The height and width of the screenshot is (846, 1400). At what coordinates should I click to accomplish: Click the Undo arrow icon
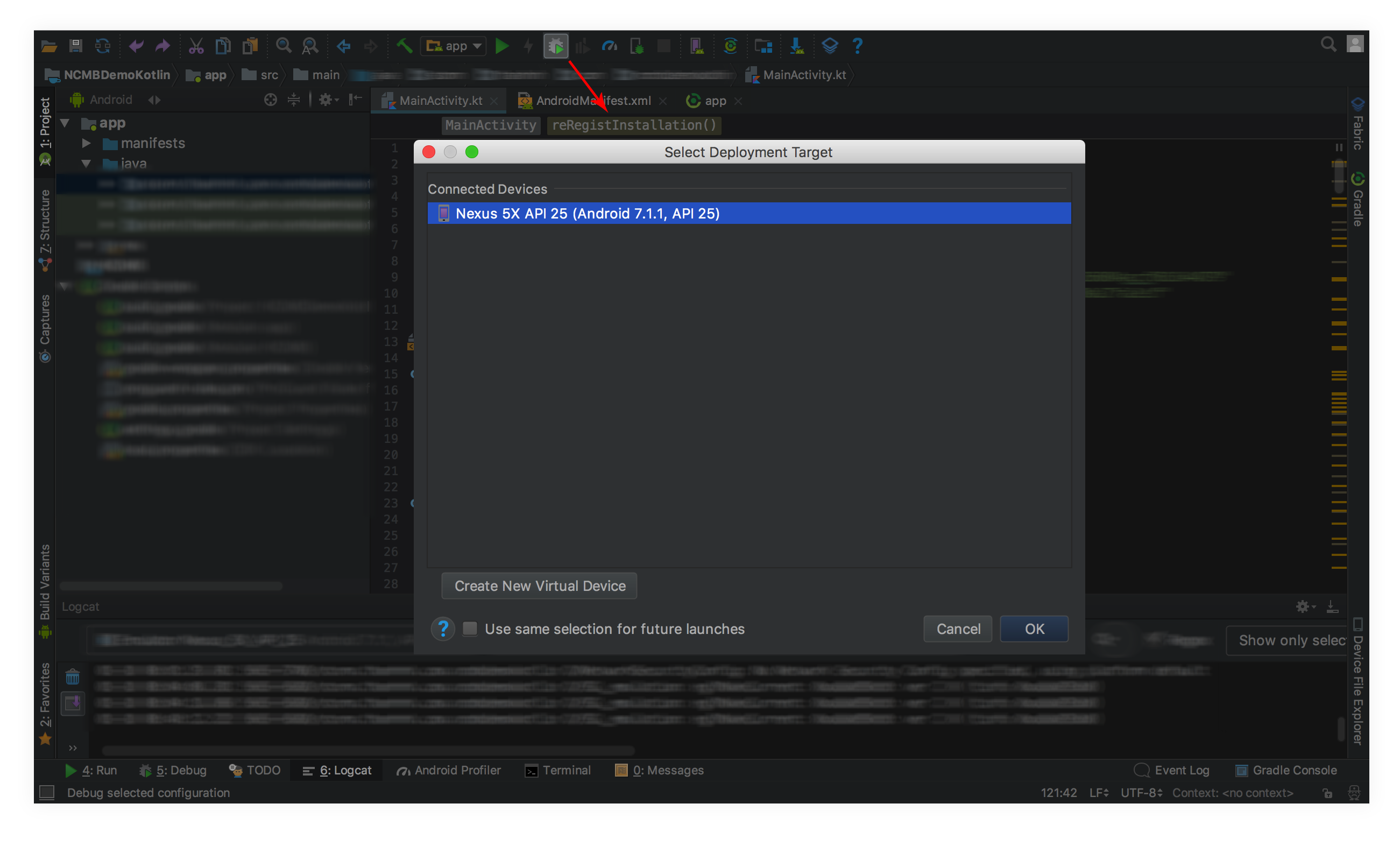136,46
